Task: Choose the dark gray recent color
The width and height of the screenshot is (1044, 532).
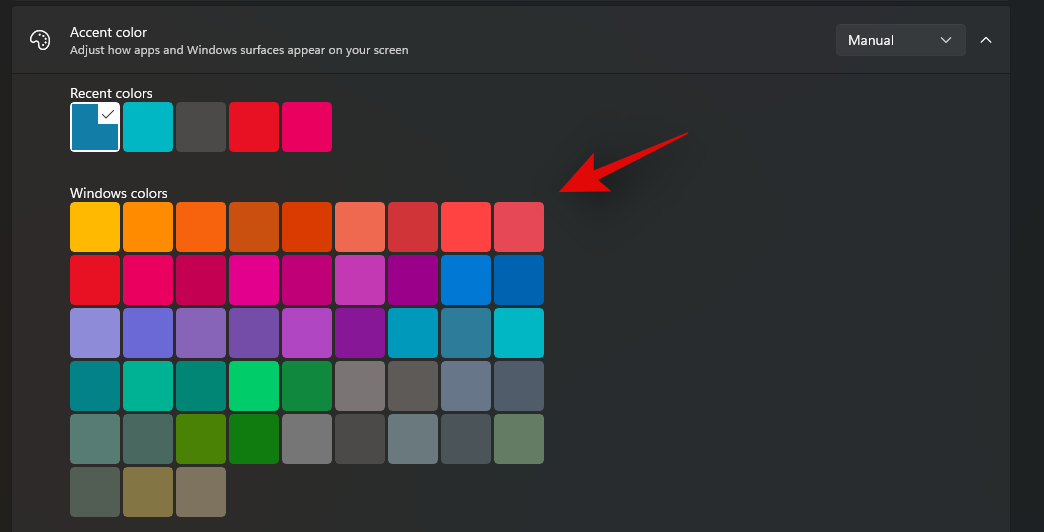Action: click(x=201, y=127)
